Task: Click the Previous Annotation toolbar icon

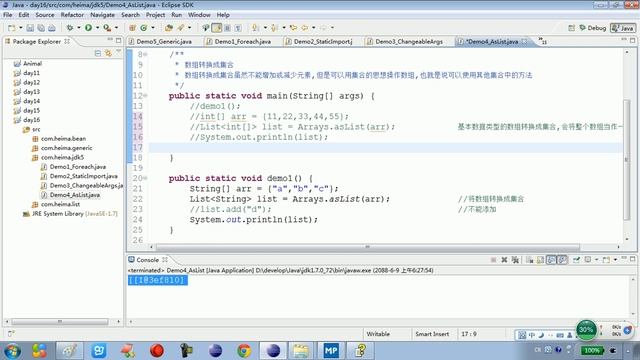Action: click(274, 28)
